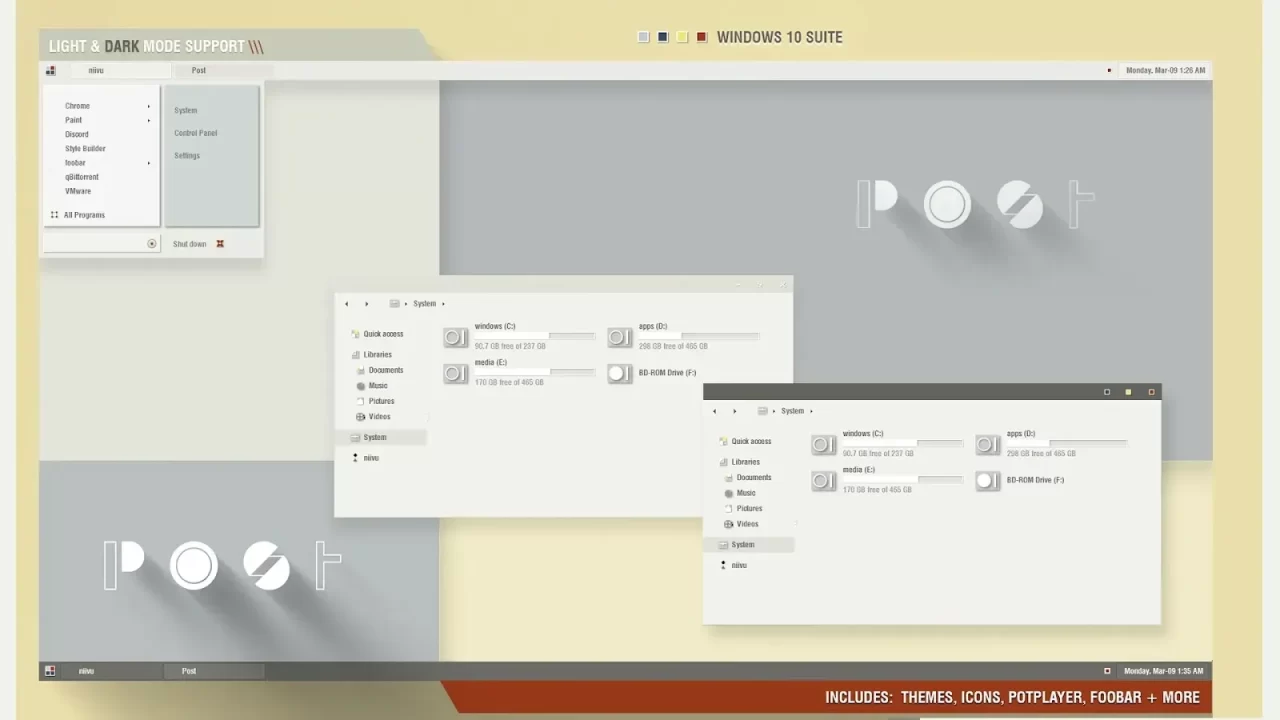Launch qBittorrent from the start menu
This screenshot has height=720, width=1280.
(x=82, y=177)
